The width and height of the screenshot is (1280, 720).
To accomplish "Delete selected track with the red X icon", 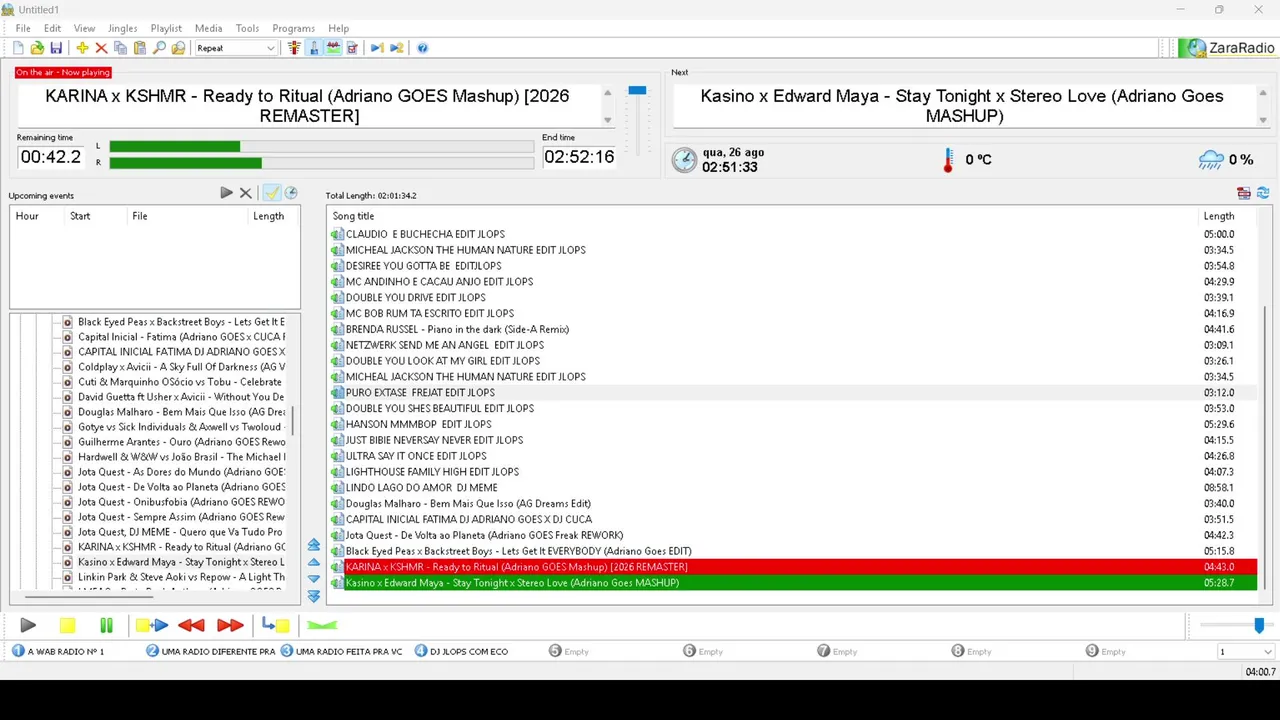I will click(101, 48).
